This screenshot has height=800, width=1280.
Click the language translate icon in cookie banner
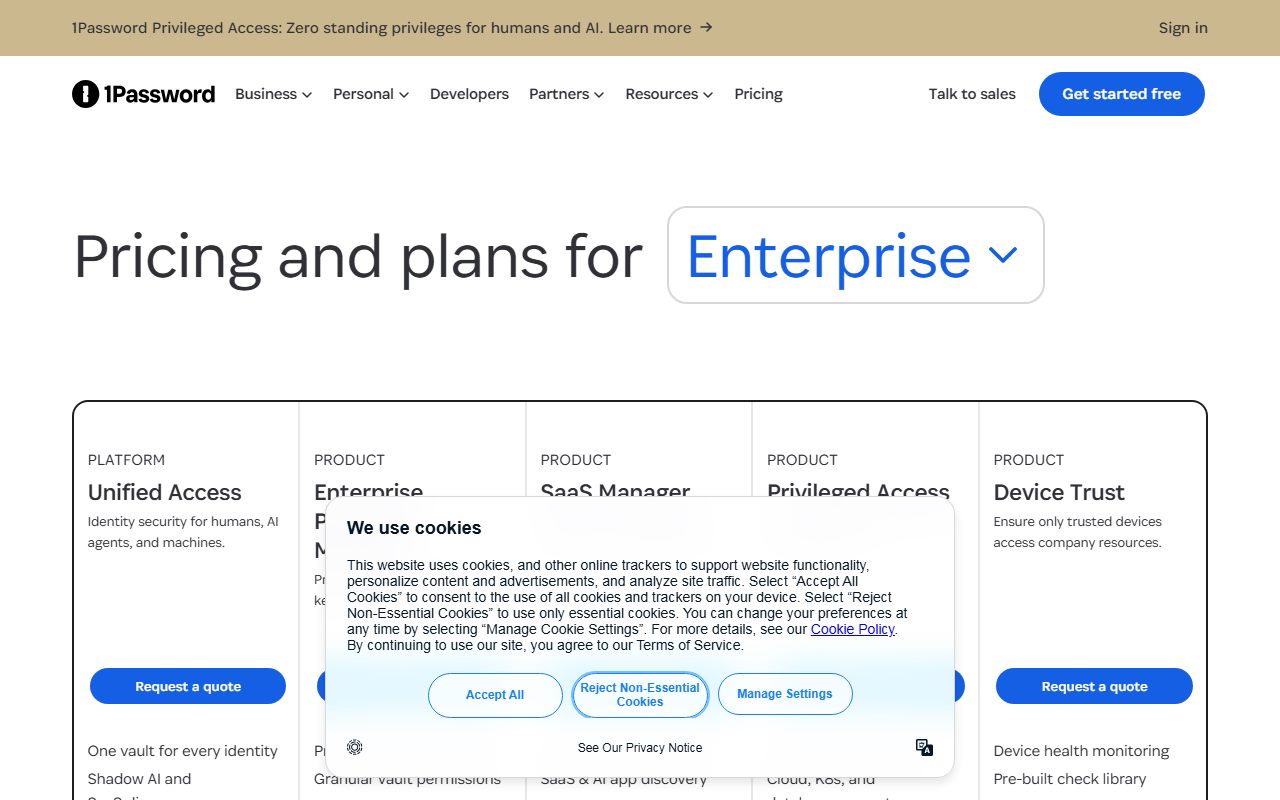point(924,747)
